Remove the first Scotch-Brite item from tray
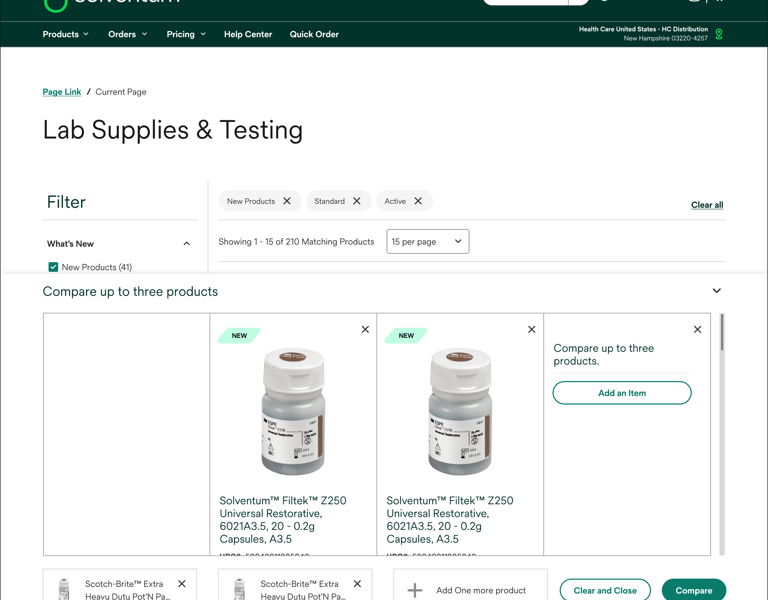This screenshot has width=768, height=600. pyautogui.click(x=182, y=584)
